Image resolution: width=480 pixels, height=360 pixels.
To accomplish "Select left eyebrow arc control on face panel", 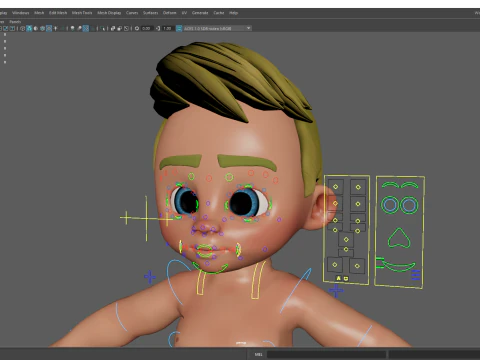I will pos(390,184).
